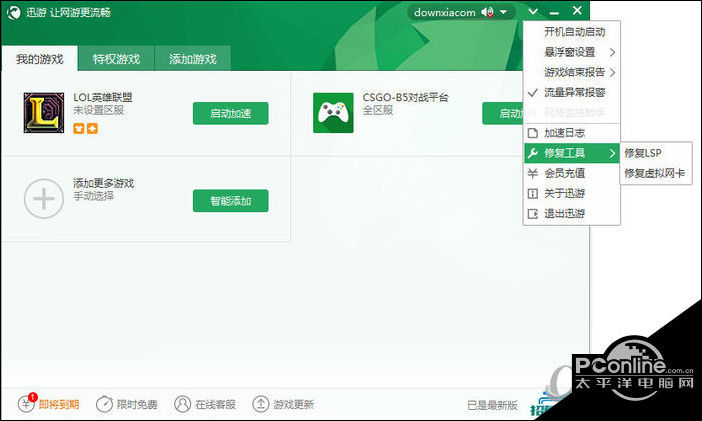Open the main menu chevron in title bar
Screen dimensions: 702x421
(533, 12)
